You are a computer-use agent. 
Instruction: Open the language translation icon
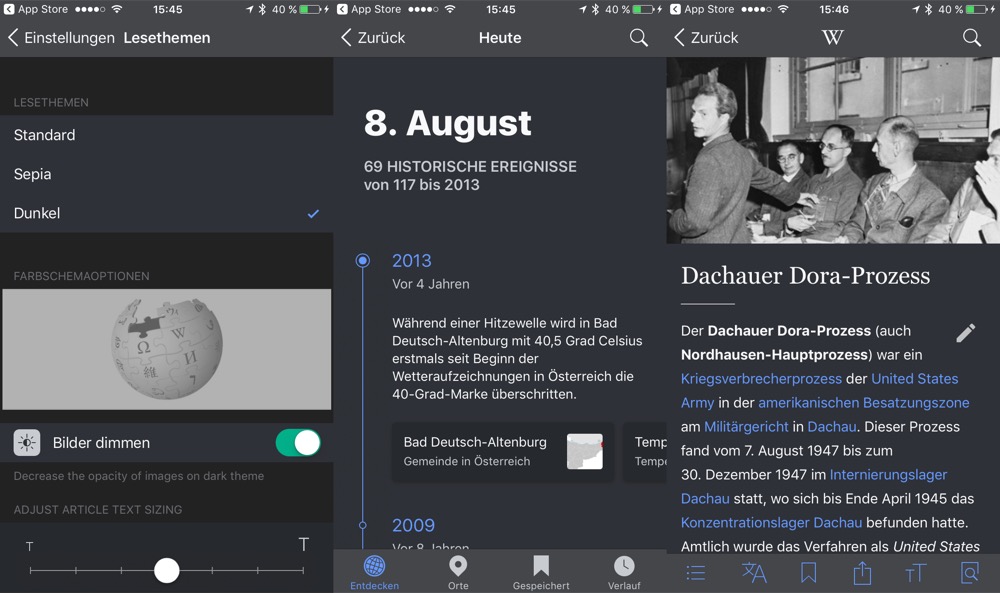(x=754, y=572)
